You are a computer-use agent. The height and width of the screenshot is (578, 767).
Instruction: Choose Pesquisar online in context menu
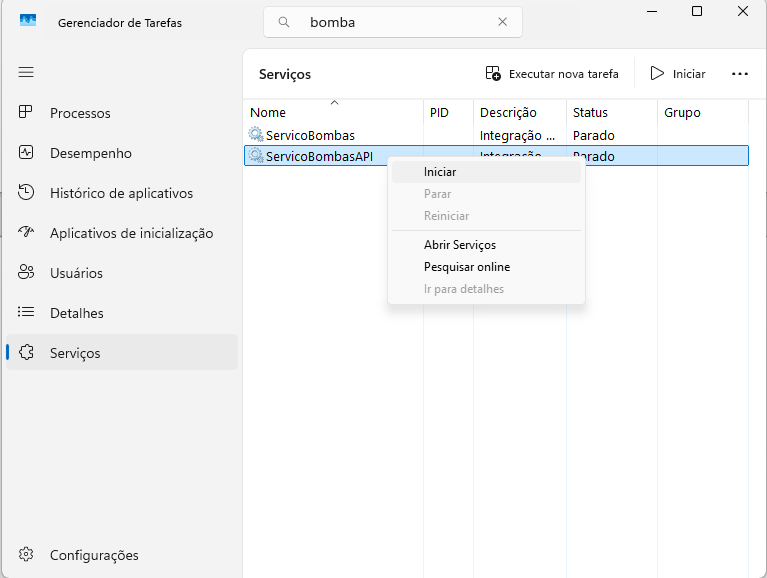pyautogui.click(x=486, y=267)
